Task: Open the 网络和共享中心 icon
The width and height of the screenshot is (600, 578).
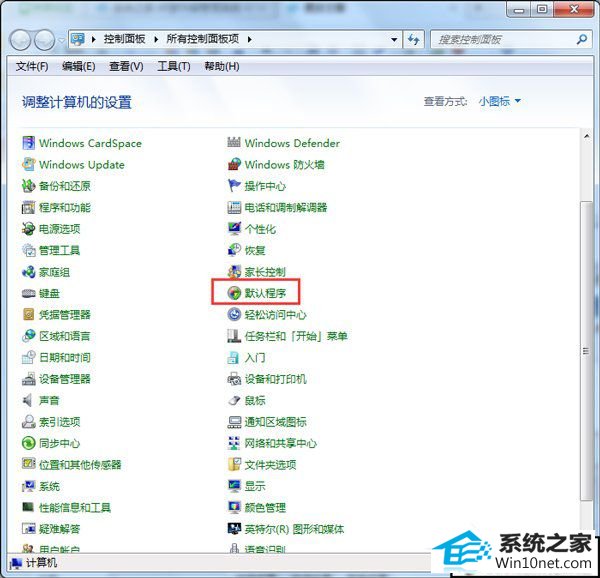Action: [234, 443]
